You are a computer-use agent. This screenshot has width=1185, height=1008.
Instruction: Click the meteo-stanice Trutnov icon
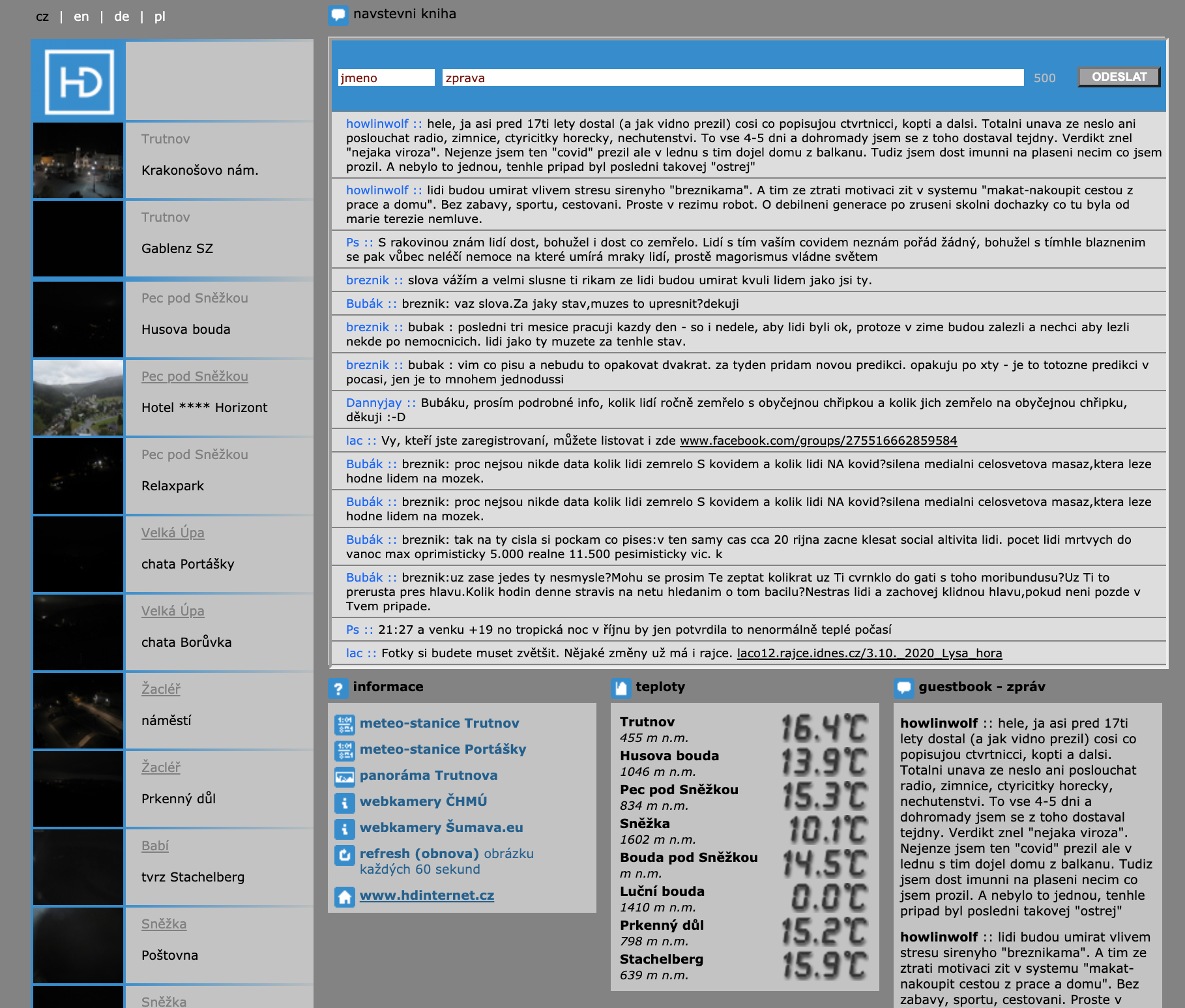(x=344, y=724)
